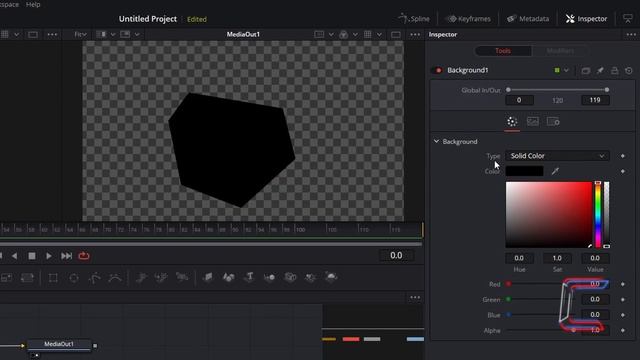This screenshot has width=640, height=360.
Task: Lock the Background1 tool
Action: coord(614,71)
